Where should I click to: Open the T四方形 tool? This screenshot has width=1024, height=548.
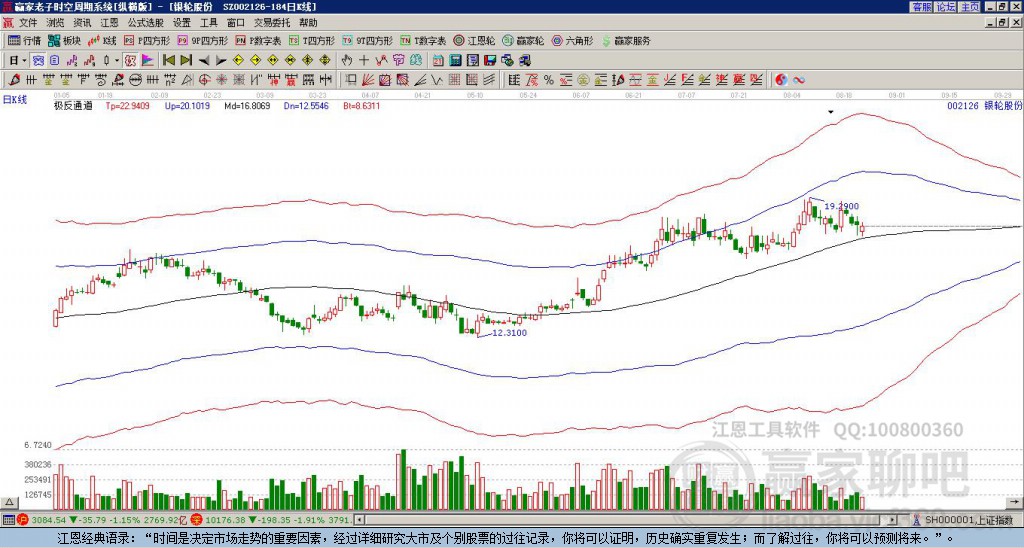click(312, 40)
